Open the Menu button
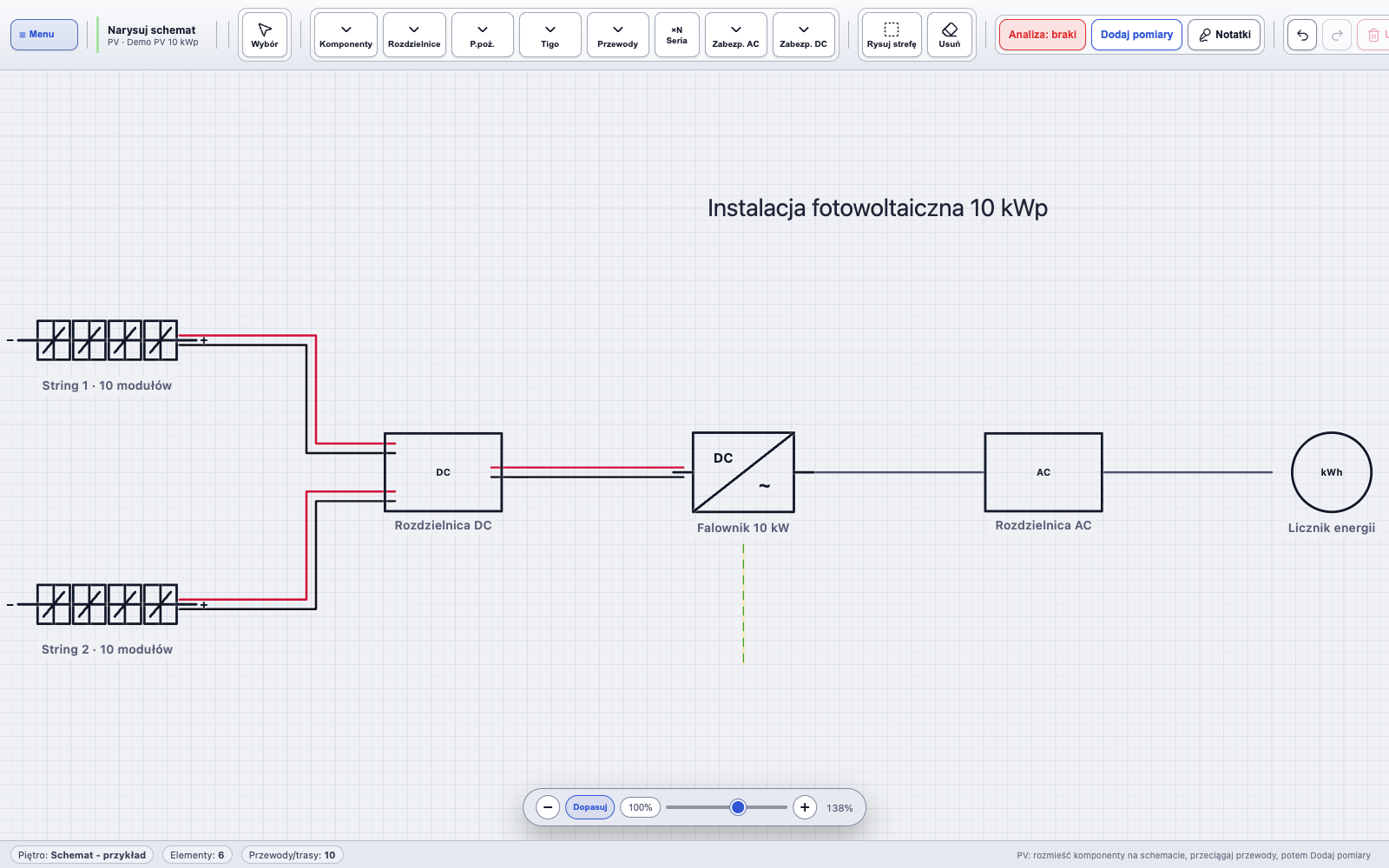This screenshot has width=1389, height=868. (44, 35)
